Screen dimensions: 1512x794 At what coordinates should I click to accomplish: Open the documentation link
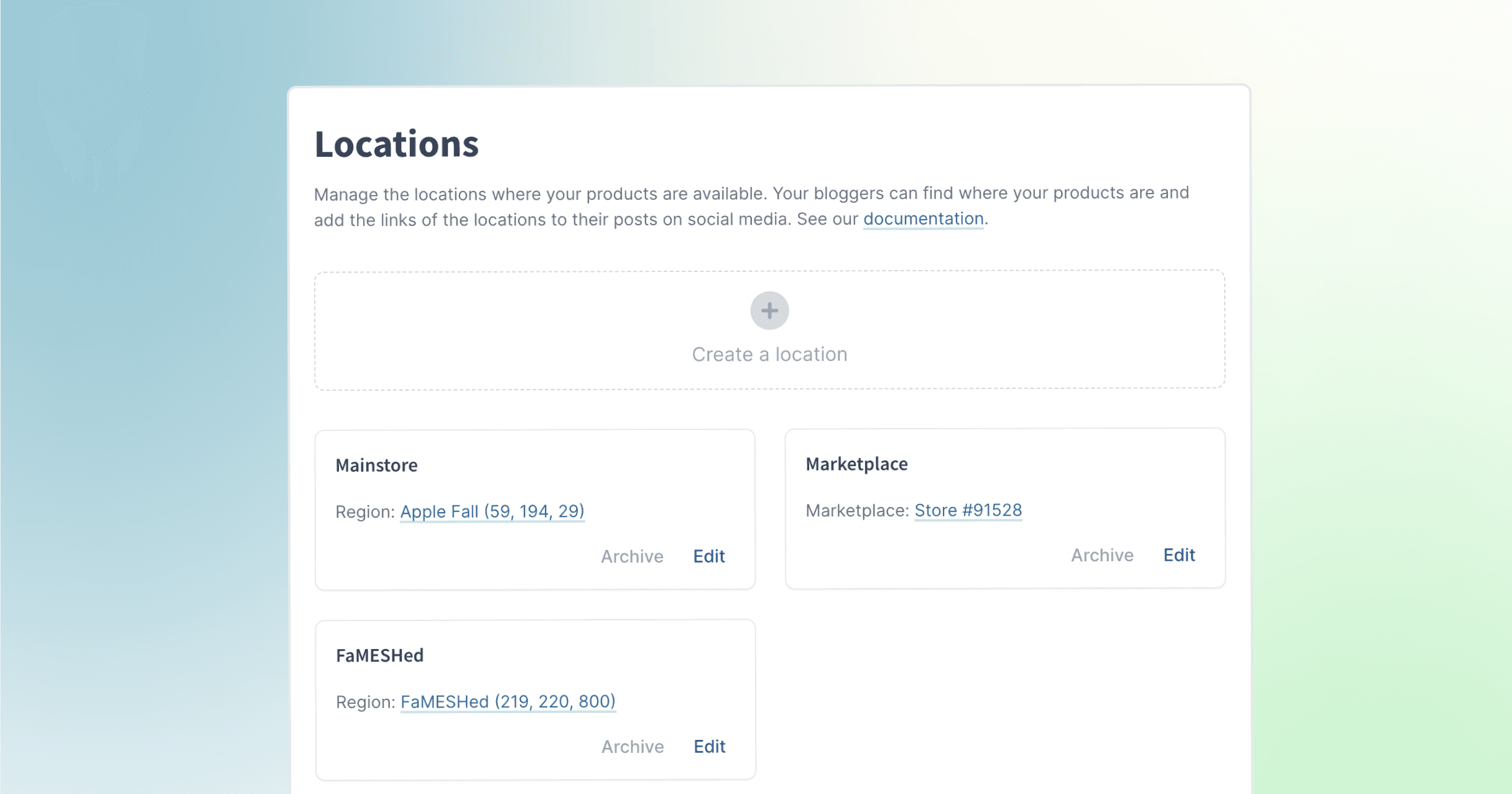(x=923, y=219)
